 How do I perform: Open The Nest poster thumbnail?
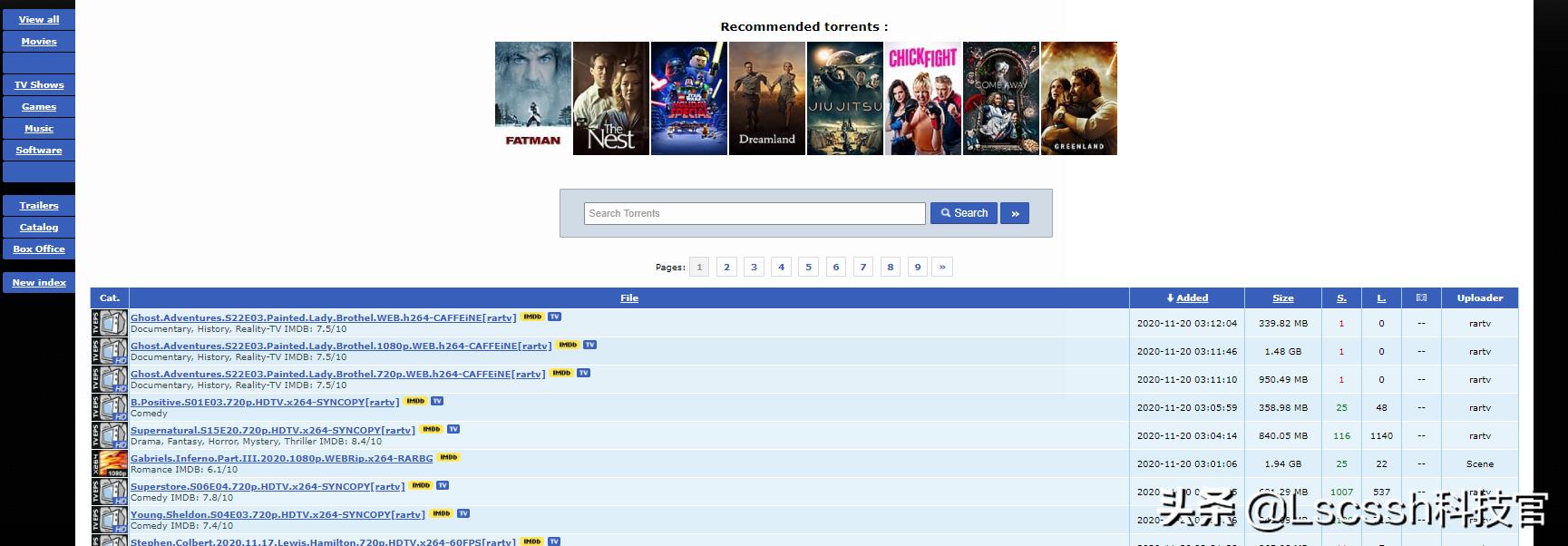click(611, 98)
